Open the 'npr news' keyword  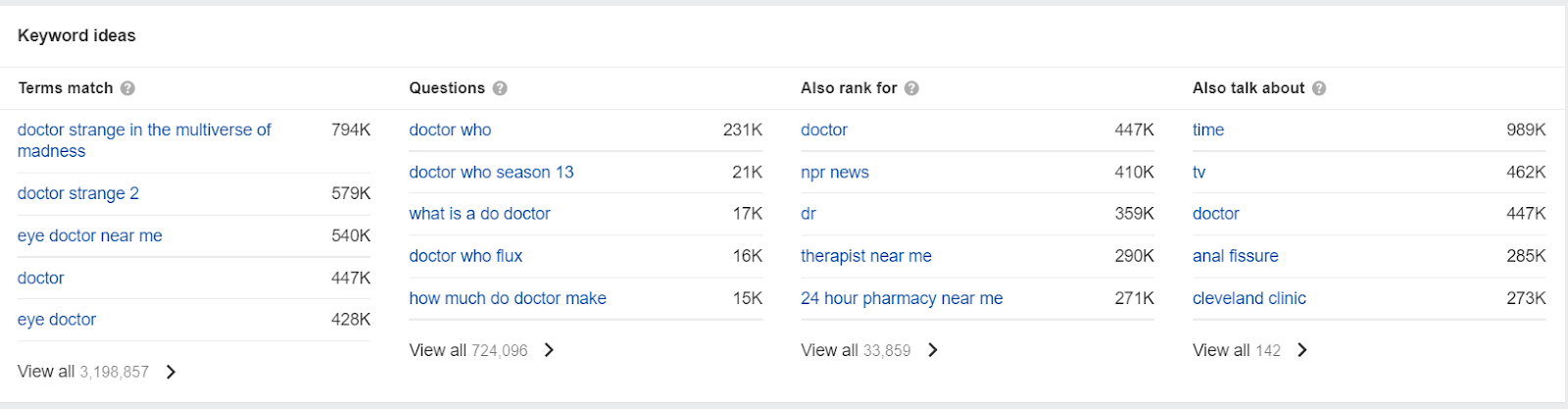click(x=835, y=173)
